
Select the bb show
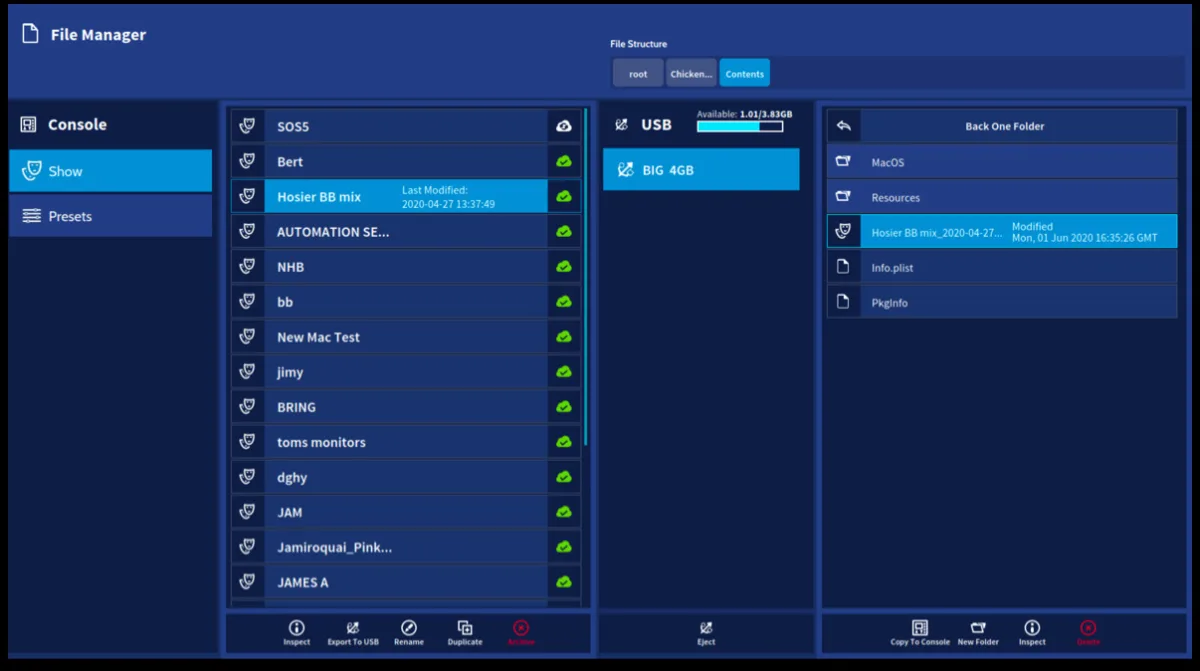(x=406, y=301)
